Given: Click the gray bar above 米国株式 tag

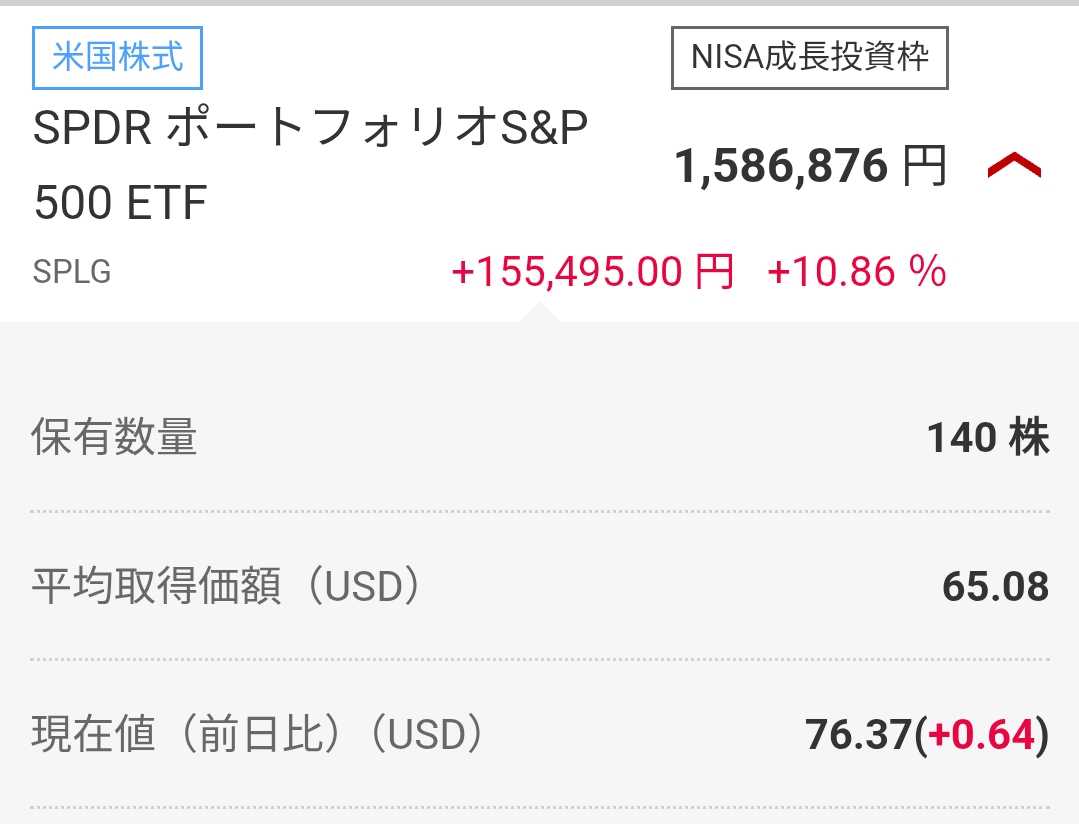Looking at the screenshot, I should coord(539,3).
